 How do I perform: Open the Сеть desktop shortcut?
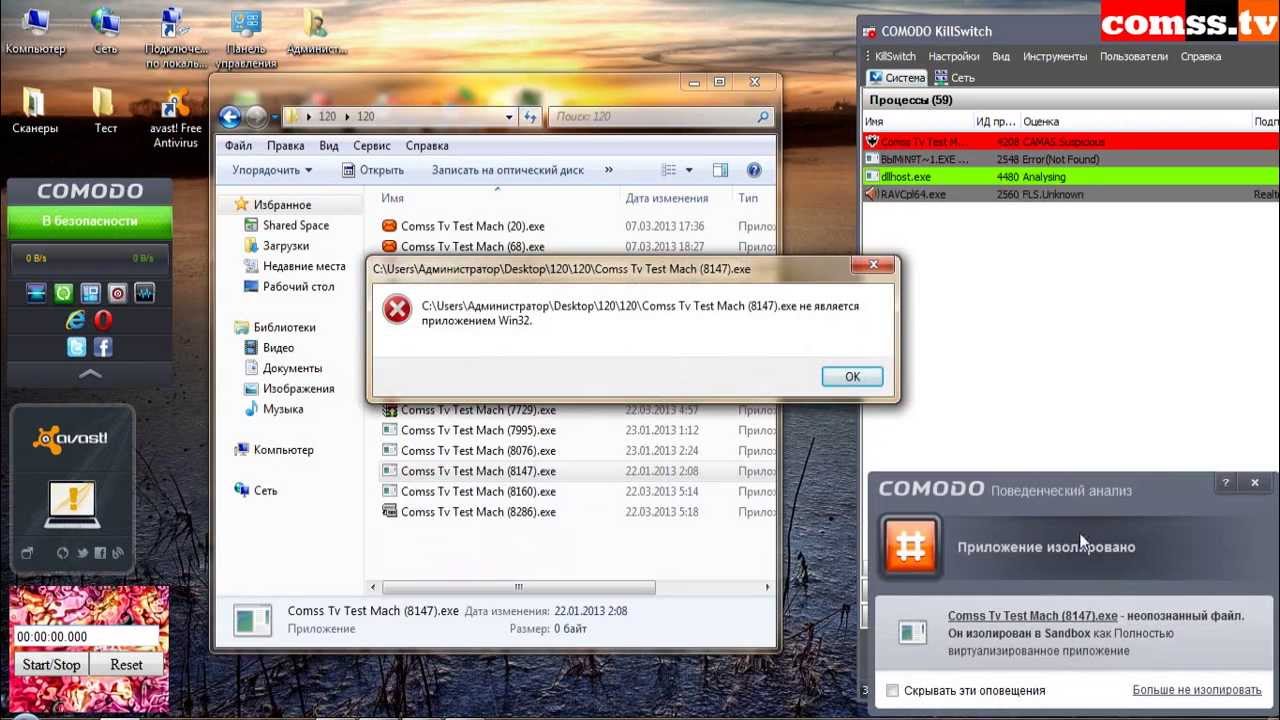pos(105,30)
